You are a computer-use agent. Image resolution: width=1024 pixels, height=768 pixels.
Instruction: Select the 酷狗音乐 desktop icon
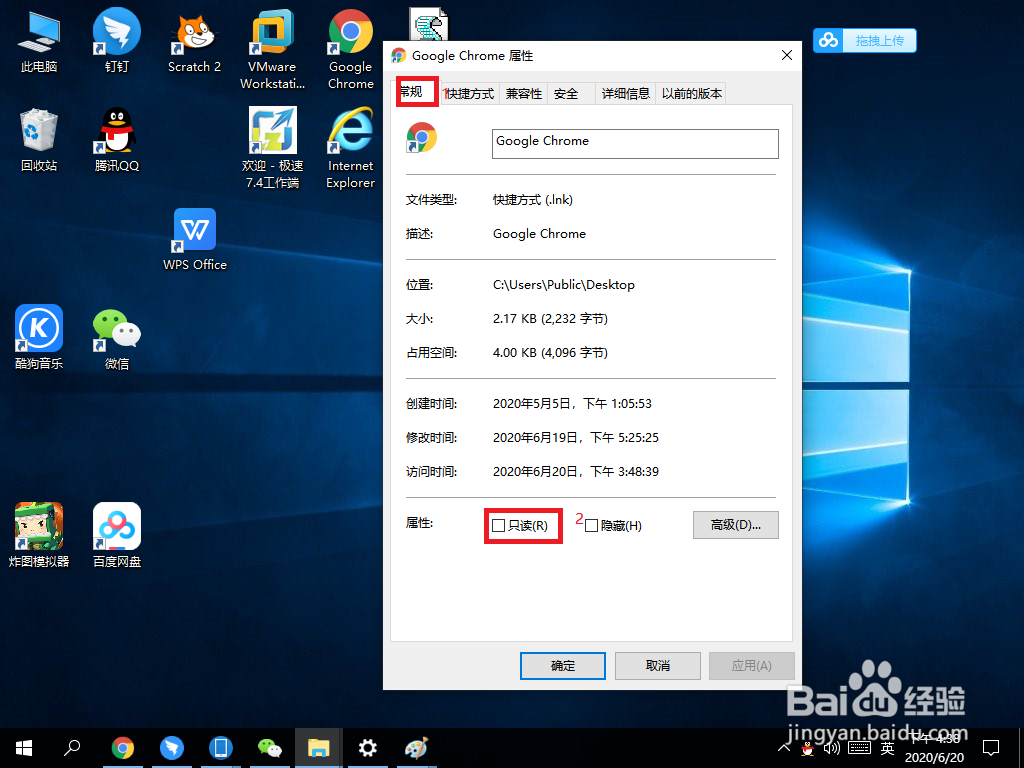pyautogui.click(x=39, y=338)
